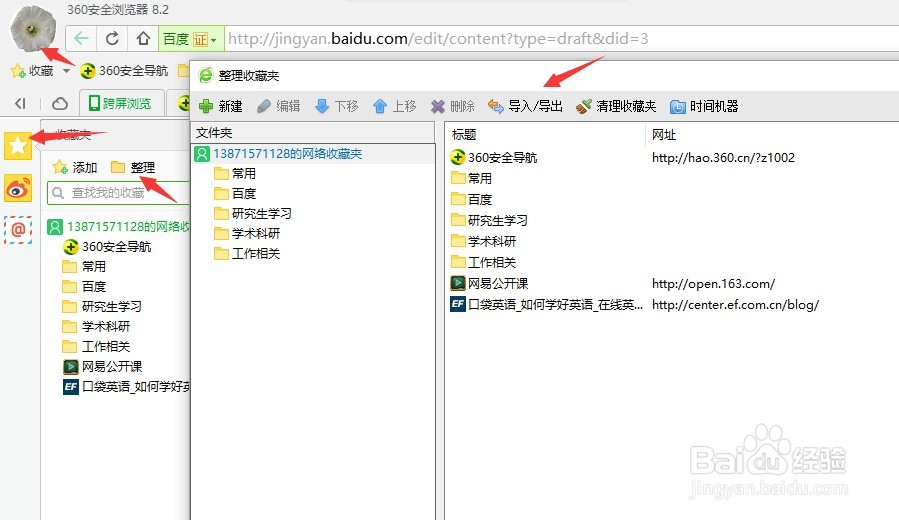
Task: Open 百度 folder in sidebar list
Action: click(x=84, y=287)
